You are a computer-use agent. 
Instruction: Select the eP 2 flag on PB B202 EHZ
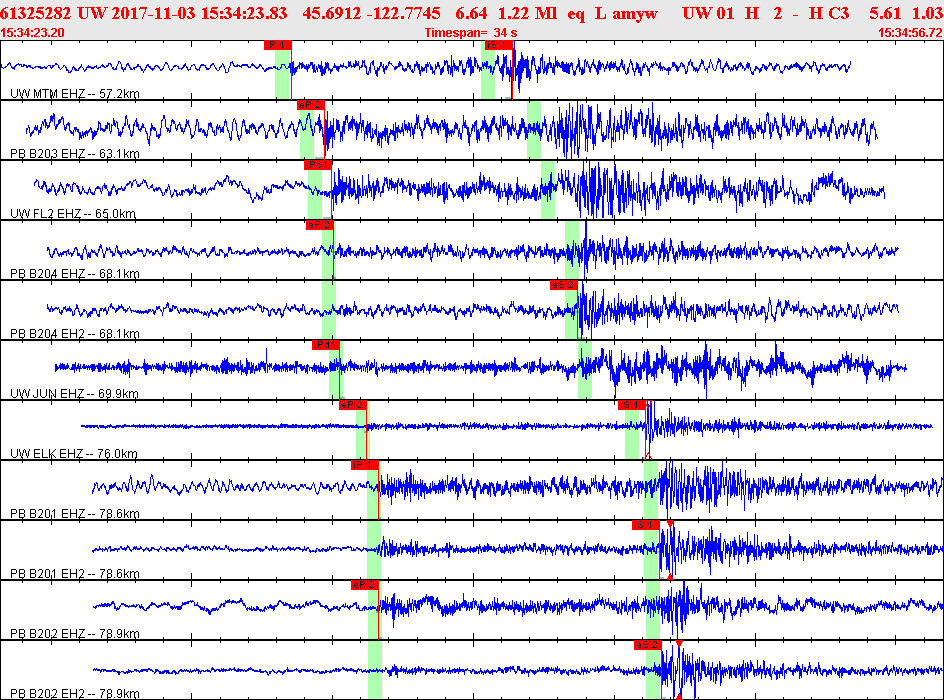pyautogui.click(x=364, y=585)
